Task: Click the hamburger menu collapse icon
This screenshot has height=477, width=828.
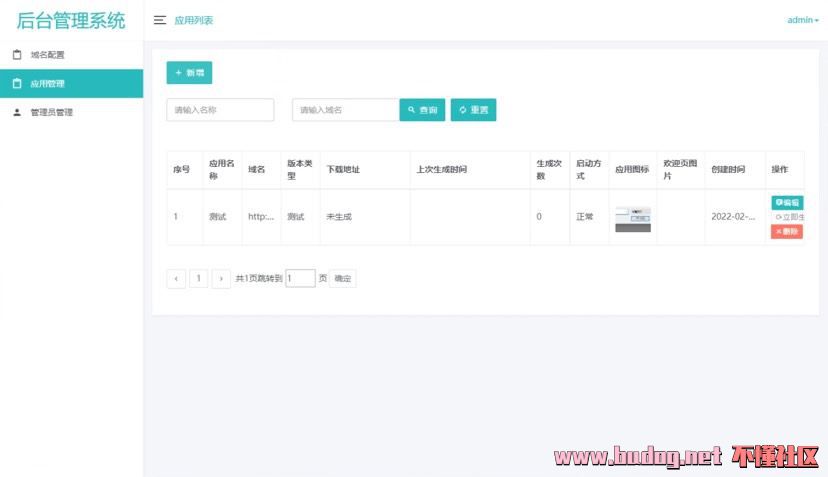Action: pyautogui.click(x=160, y=20)
